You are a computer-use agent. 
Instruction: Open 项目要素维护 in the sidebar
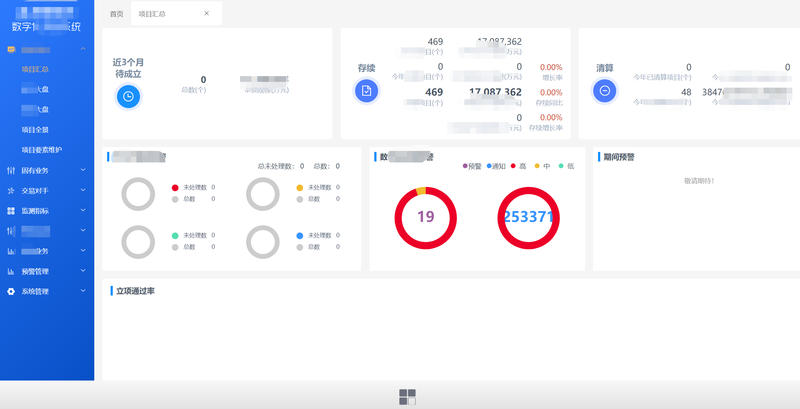(x=42, y=150)
